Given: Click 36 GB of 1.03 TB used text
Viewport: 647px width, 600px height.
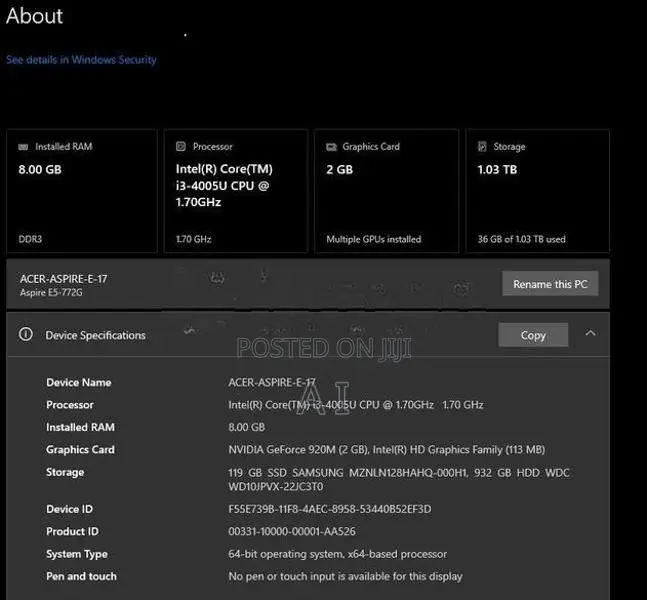Looking at the screenshot, I should pos(522,239).
